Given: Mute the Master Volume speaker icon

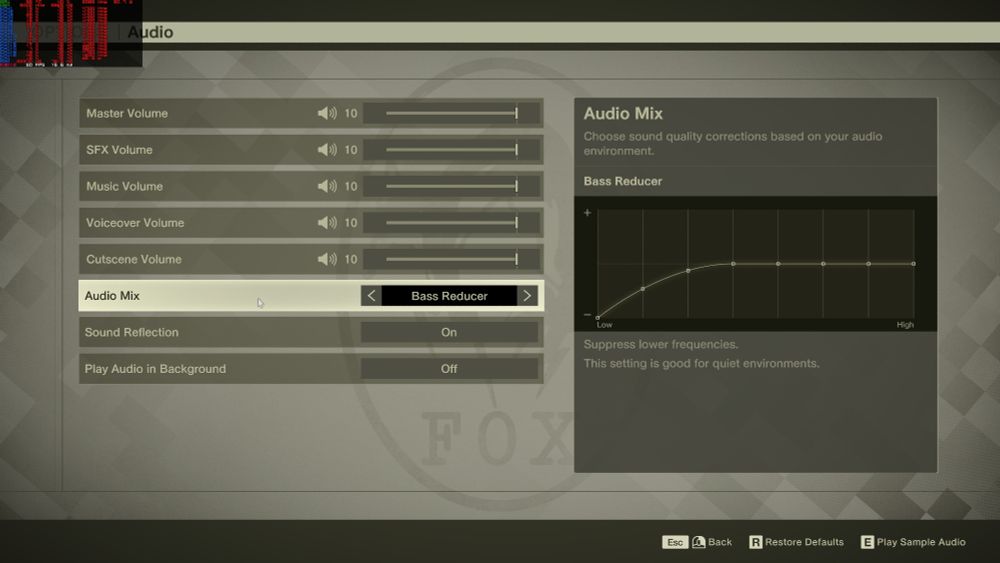Looking at the screenshot, I should pyautogui.click(x=327, y=113).
